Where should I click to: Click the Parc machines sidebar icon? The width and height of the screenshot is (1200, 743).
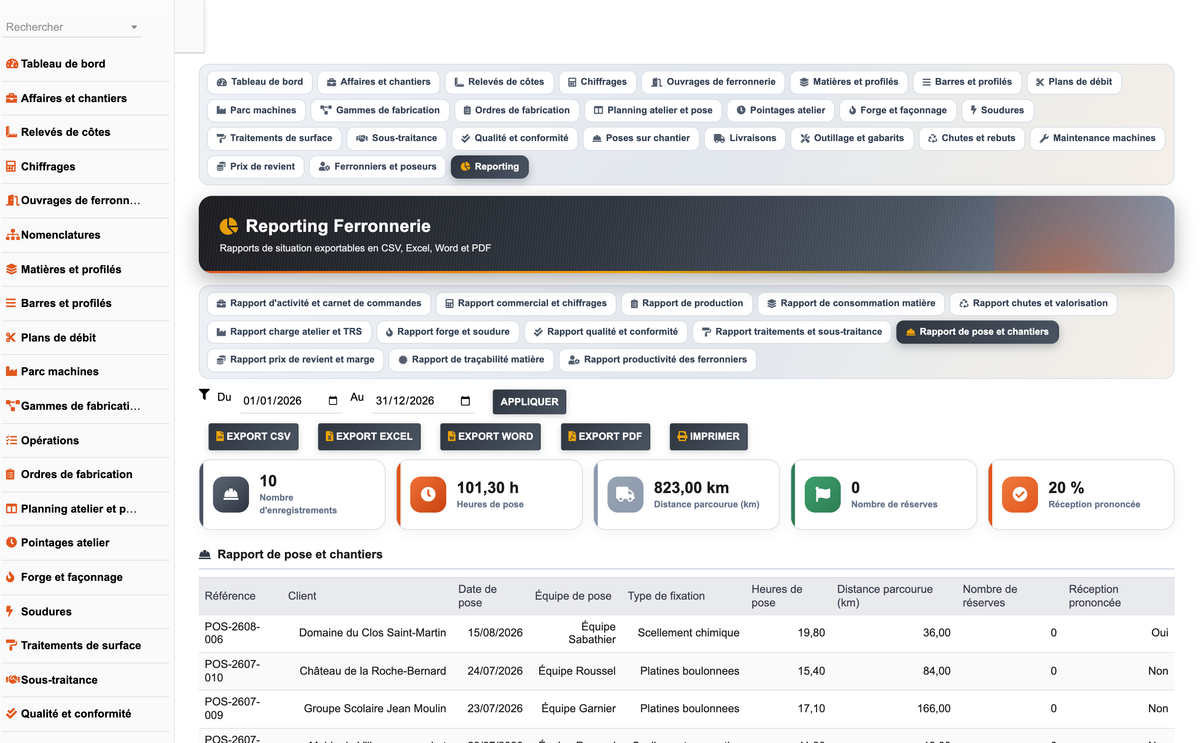click(x=12, y=371)
